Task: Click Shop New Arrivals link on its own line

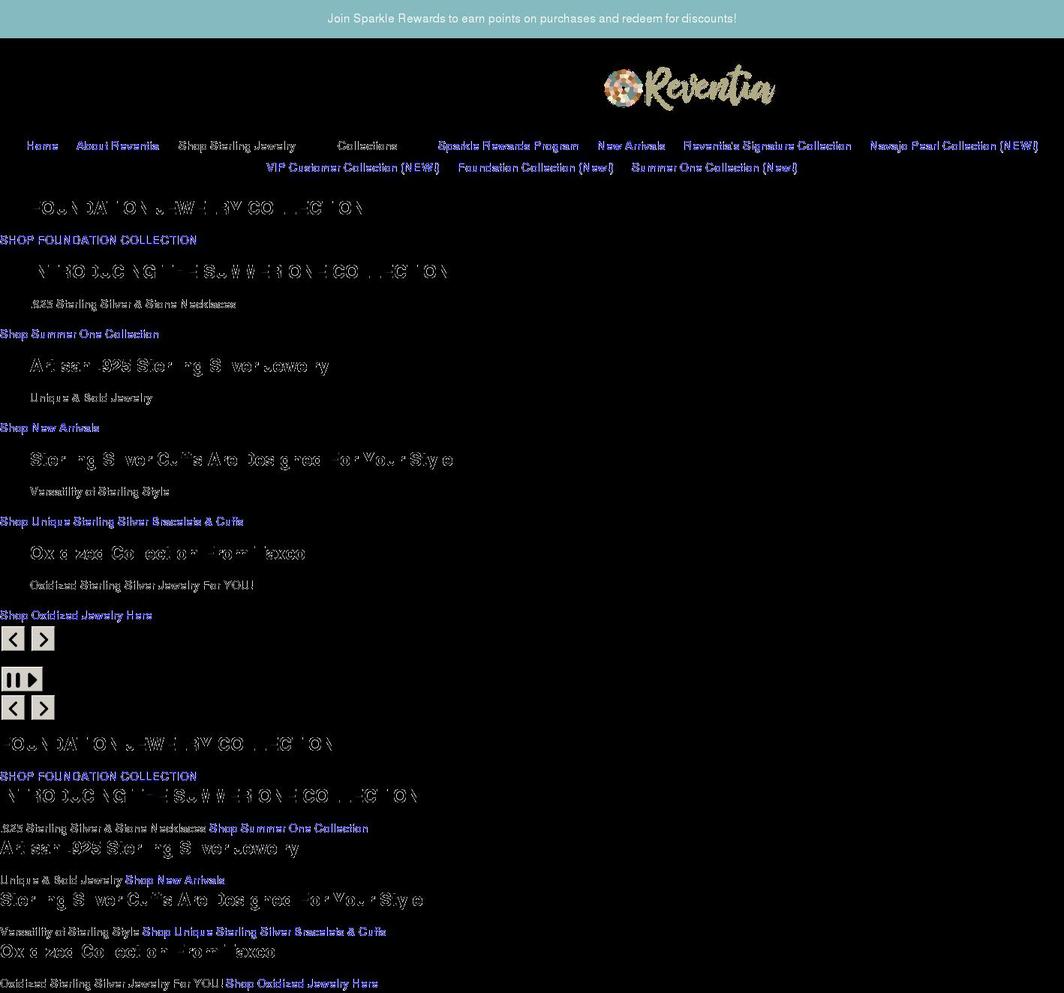Action: coord(50,428)
